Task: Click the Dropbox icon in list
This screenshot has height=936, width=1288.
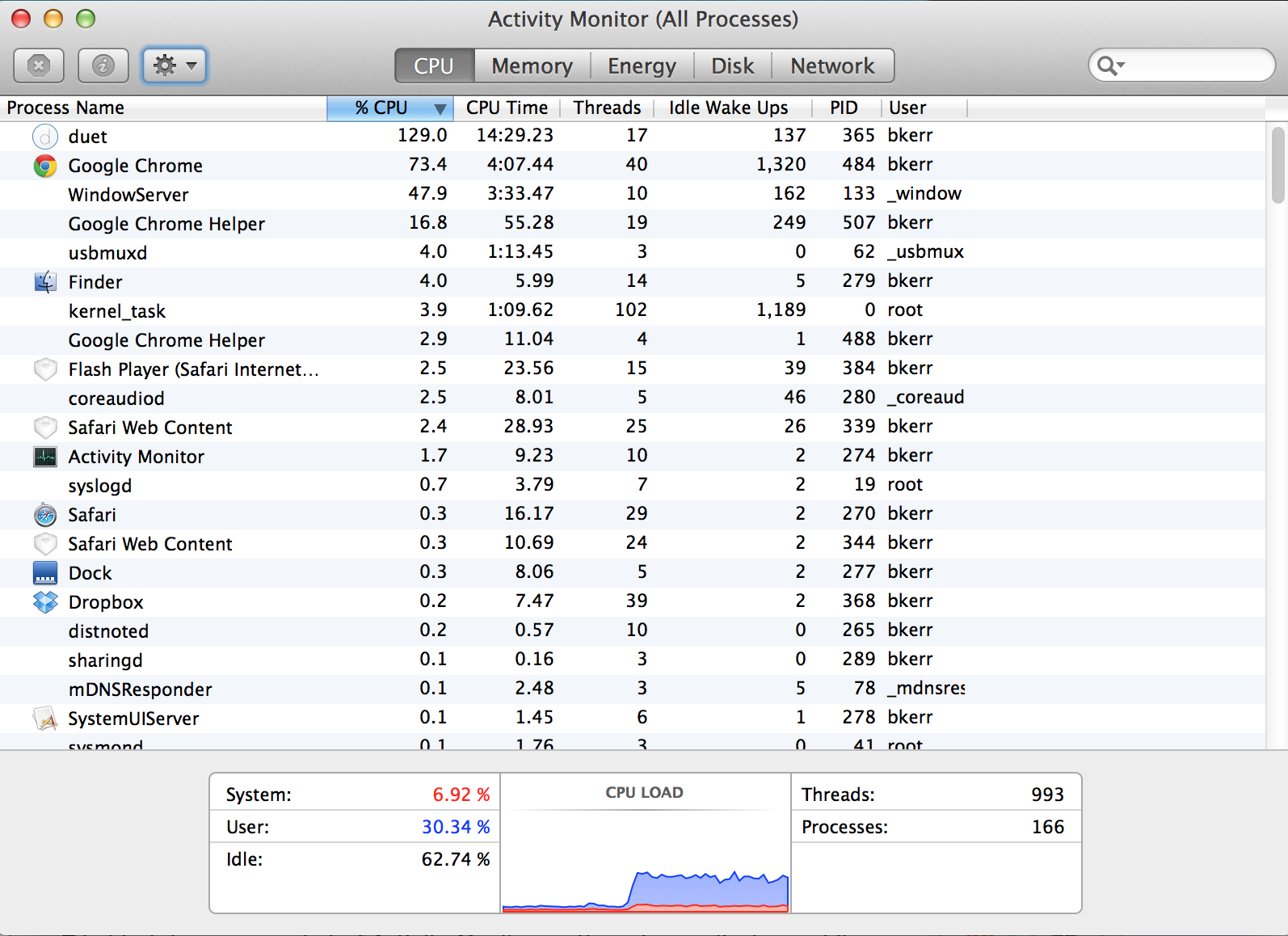Action: 45,602
